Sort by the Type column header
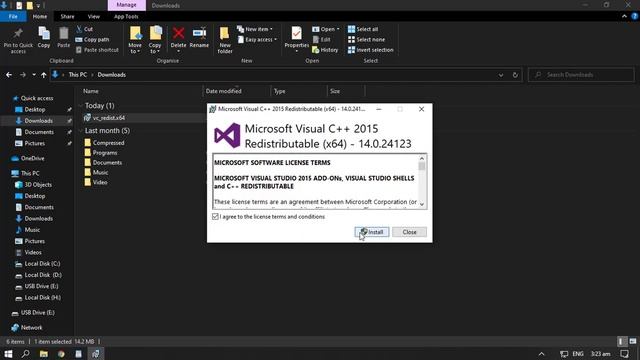Screen dimensions: 640x360 pyautogui.click(x=280, y=91)
